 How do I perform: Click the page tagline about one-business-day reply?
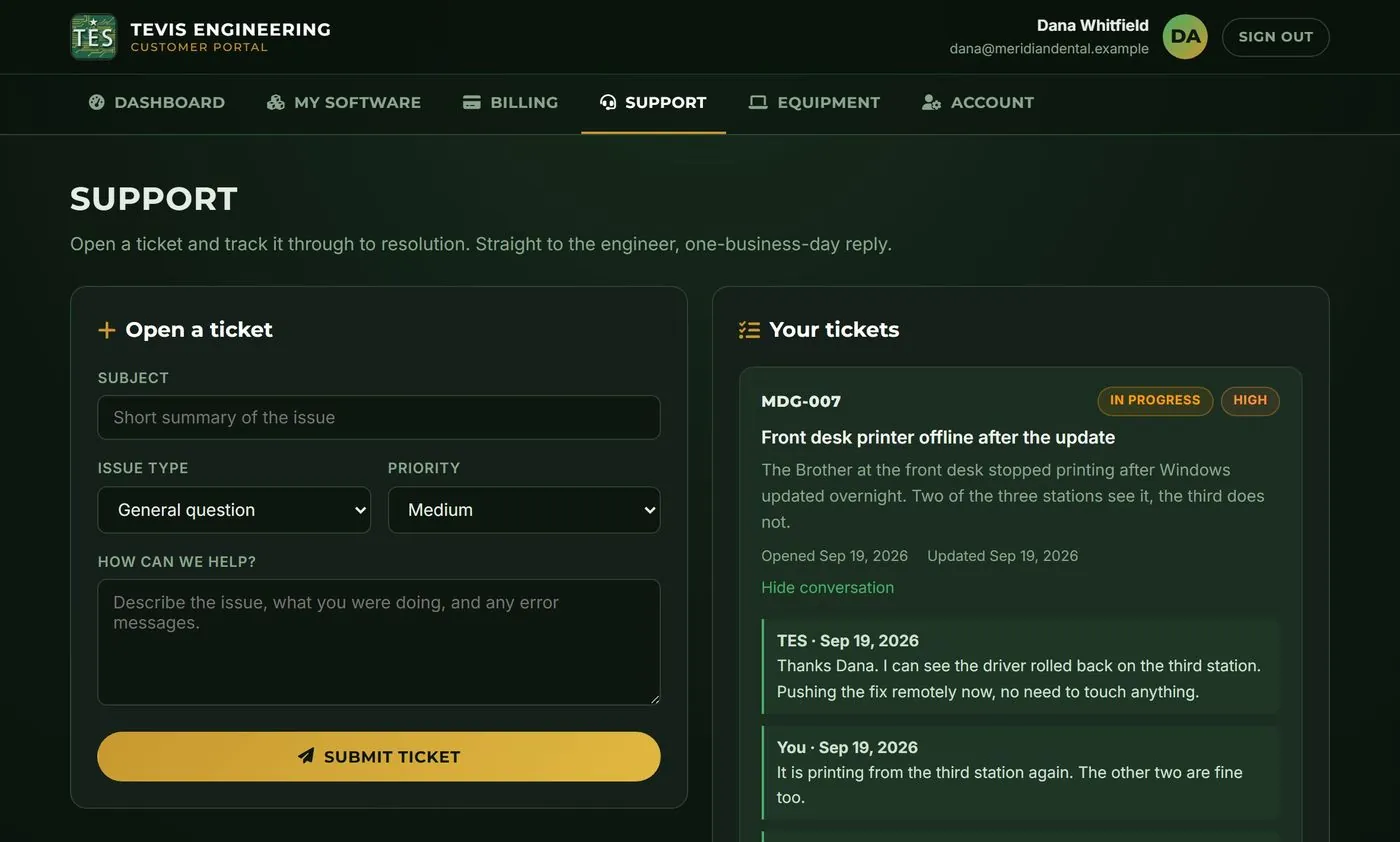click(481, 244)
